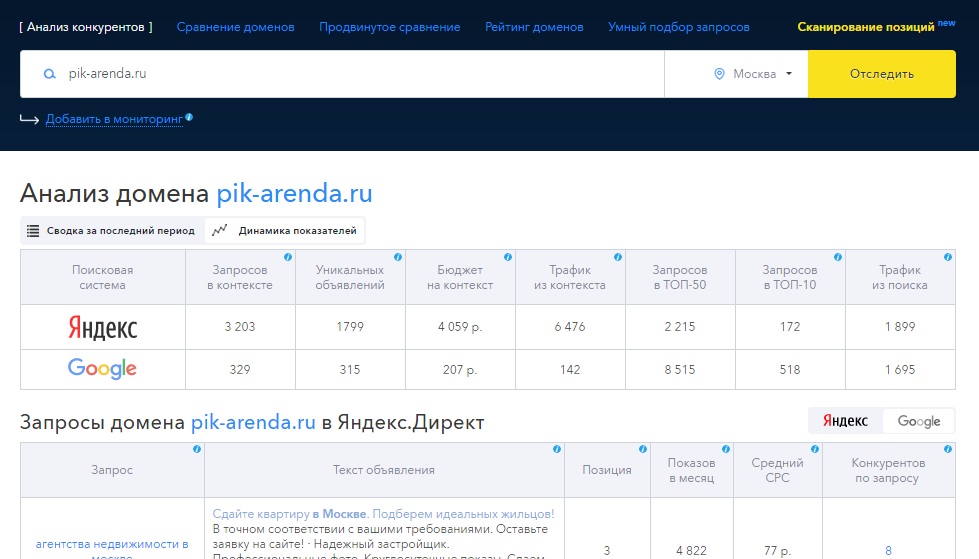
Task: Open the Сдайте квартиру в Москве ad headline
Action: tap(383, 514)
